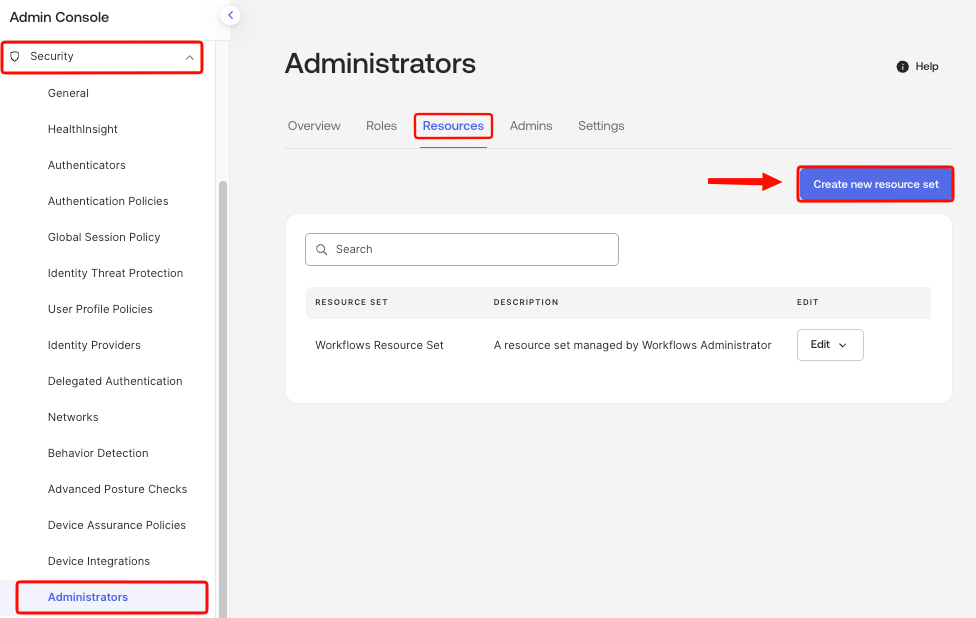Collapse the sidebar with the chevron button
976x618 pixels.
230,16
